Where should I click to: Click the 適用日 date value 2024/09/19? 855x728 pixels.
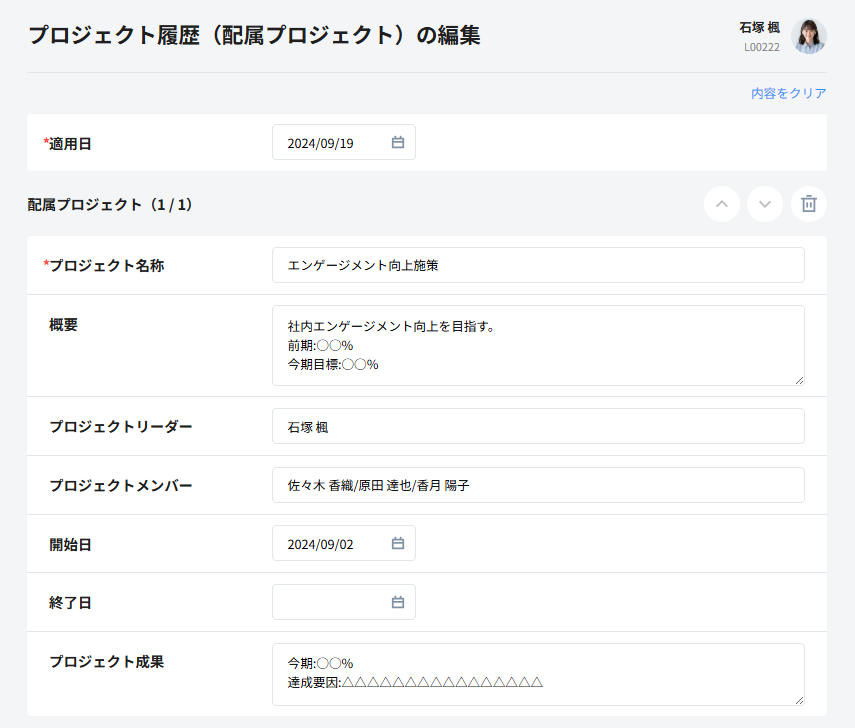click(321, 143)
